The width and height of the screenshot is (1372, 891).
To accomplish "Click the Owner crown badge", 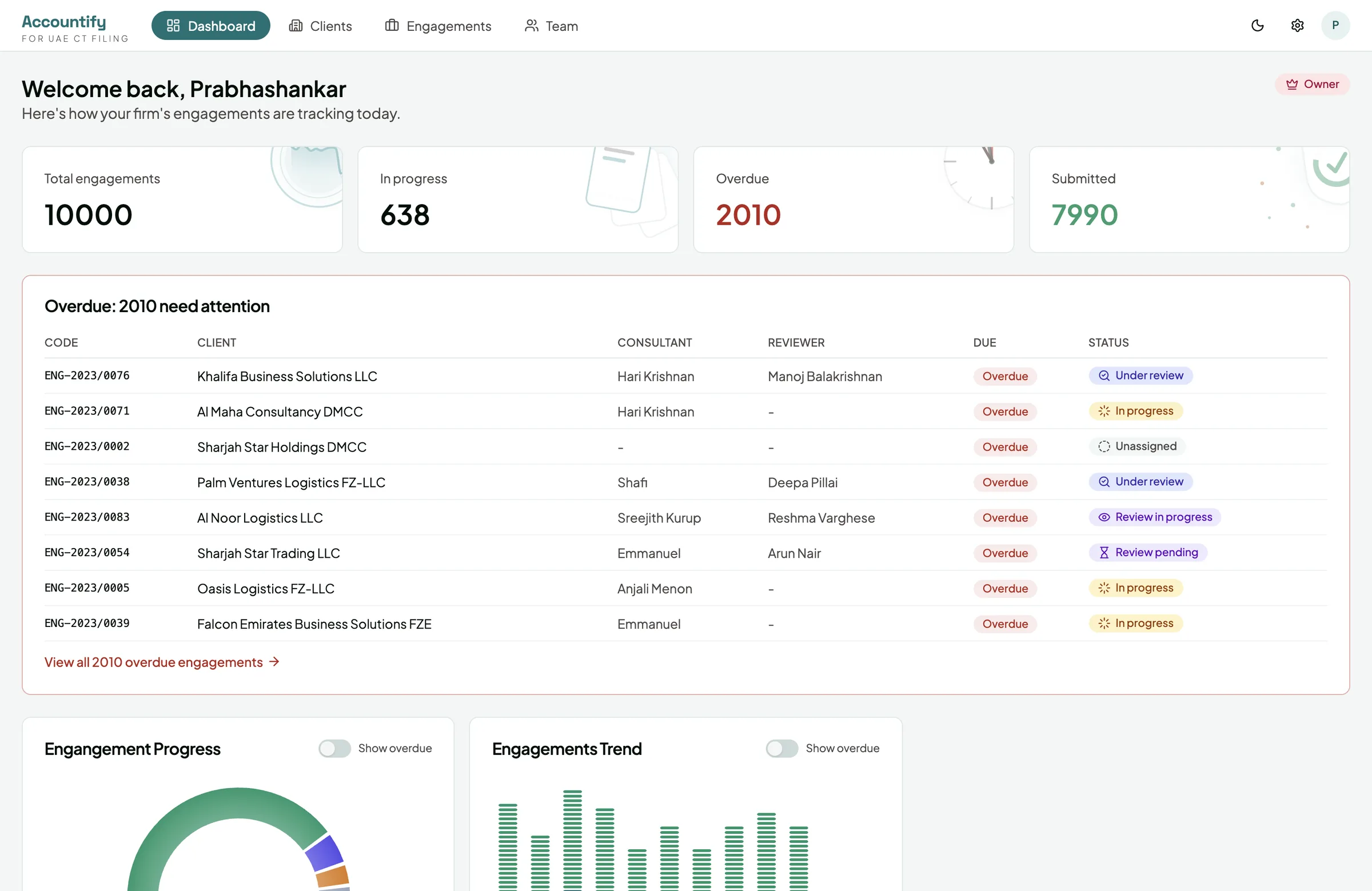I will 1312,84.
